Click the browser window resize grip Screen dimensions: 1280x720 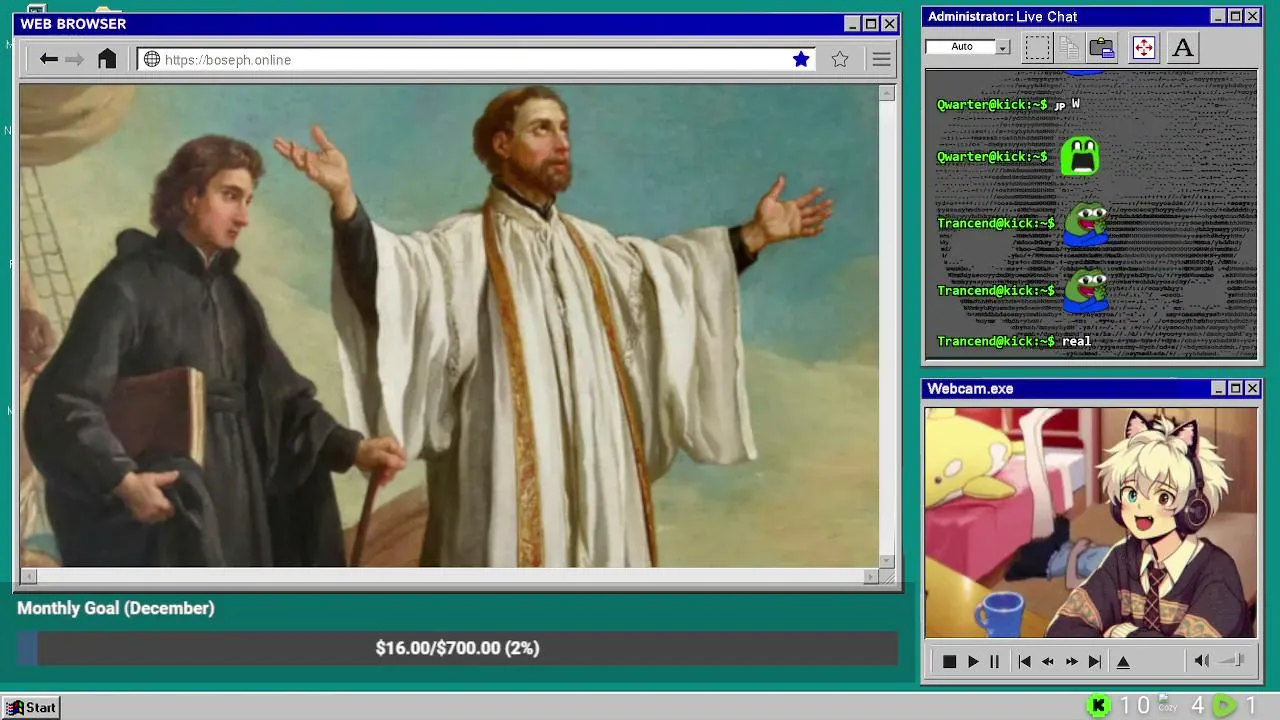pyautogui.click(x=887, y=576)
